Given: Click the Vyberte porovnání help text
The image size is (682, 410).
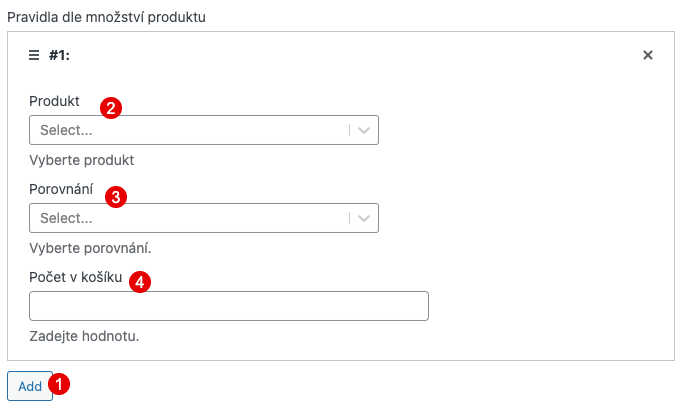Looking at the screenshot, I should tap(90, 248).
